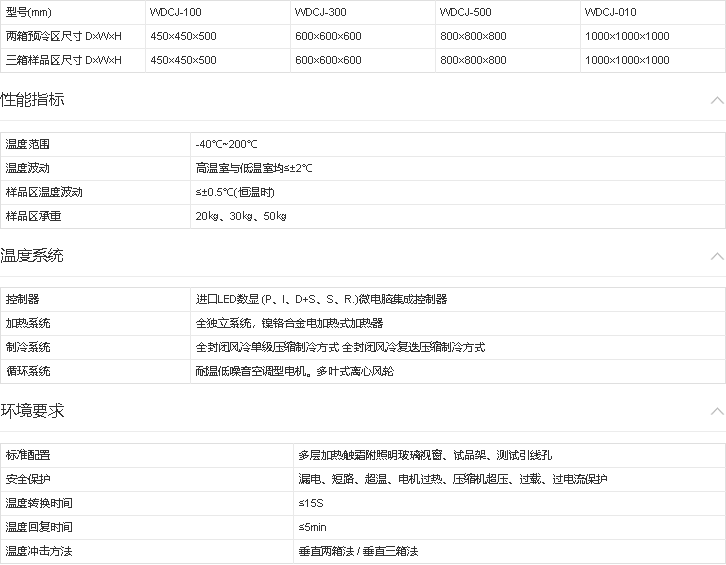Screen dimensions: 726x565
Task: Select the WDCJ-100 model column header
Action: [175, 12]
